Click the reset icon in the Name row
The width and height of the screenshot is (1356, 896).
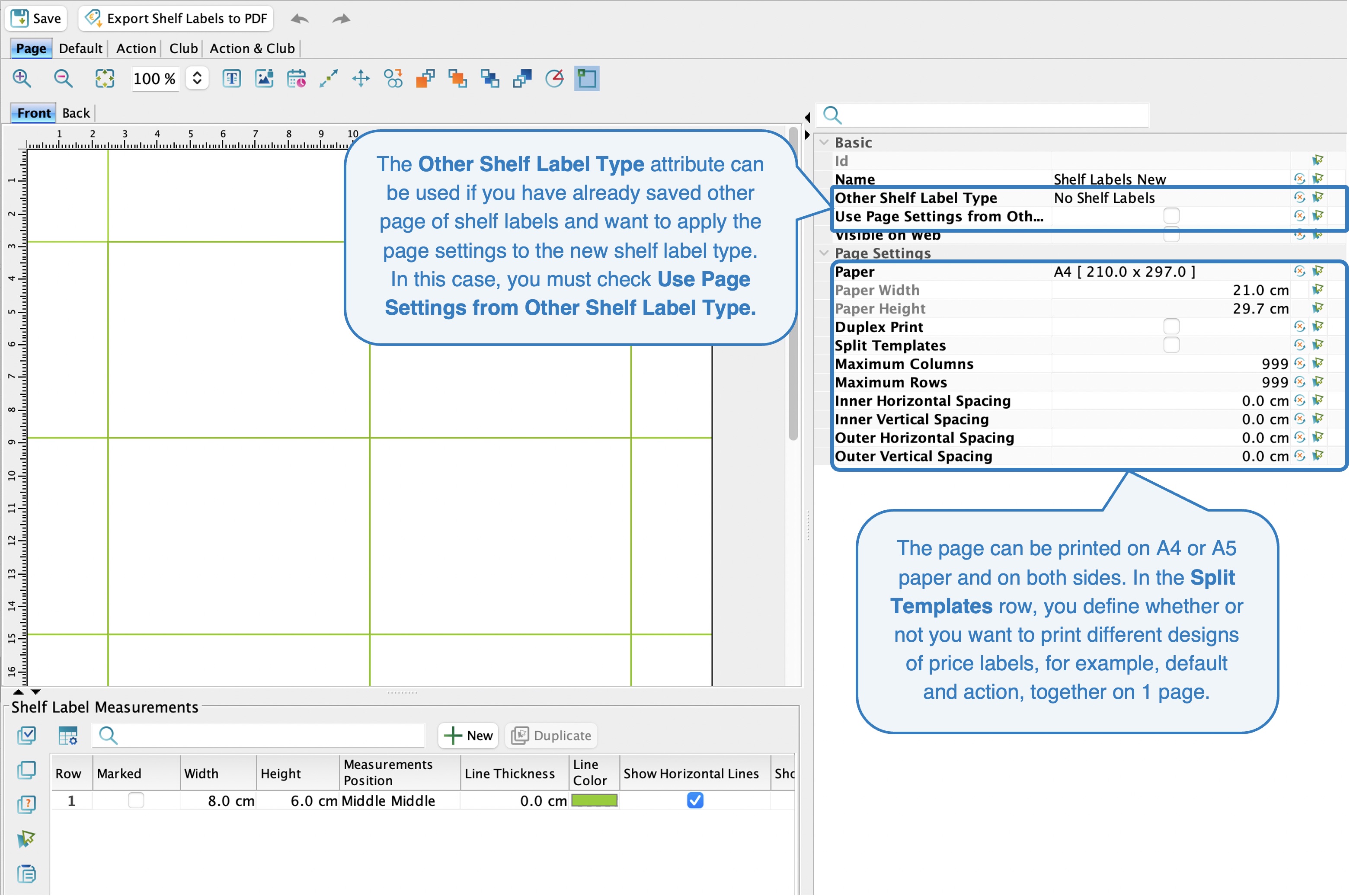point(1300,179)
